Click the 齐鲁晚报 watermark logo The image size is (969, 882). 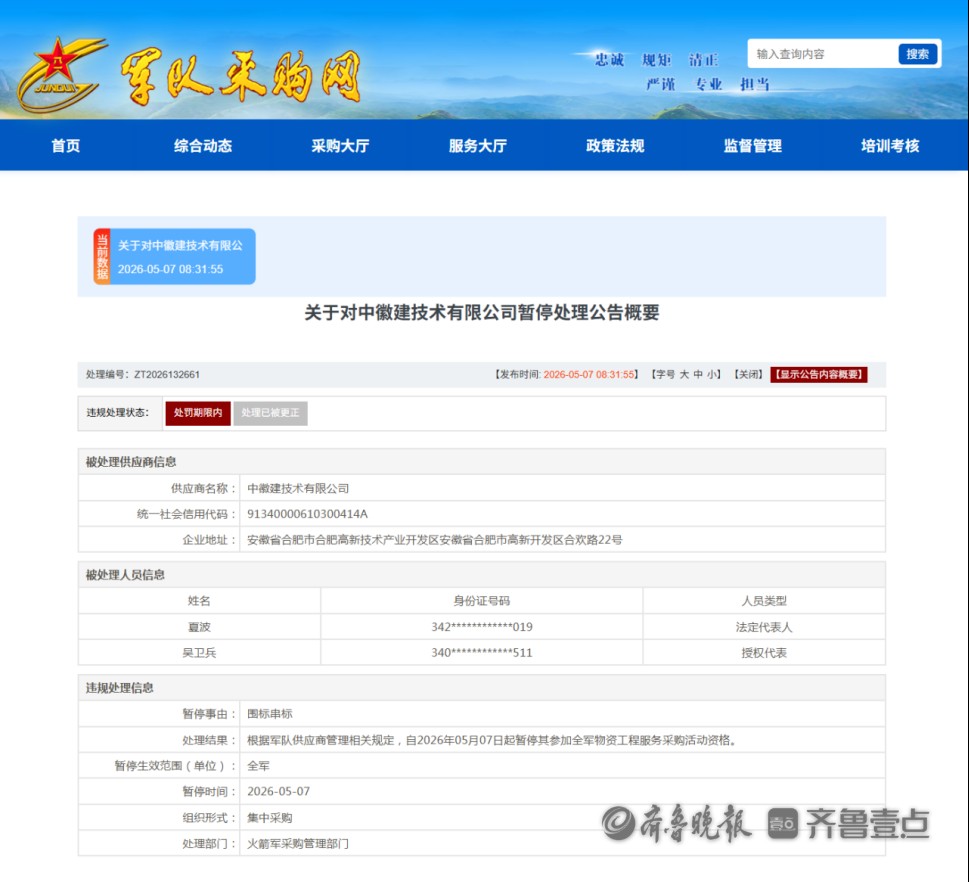click(x=677, y=823)
